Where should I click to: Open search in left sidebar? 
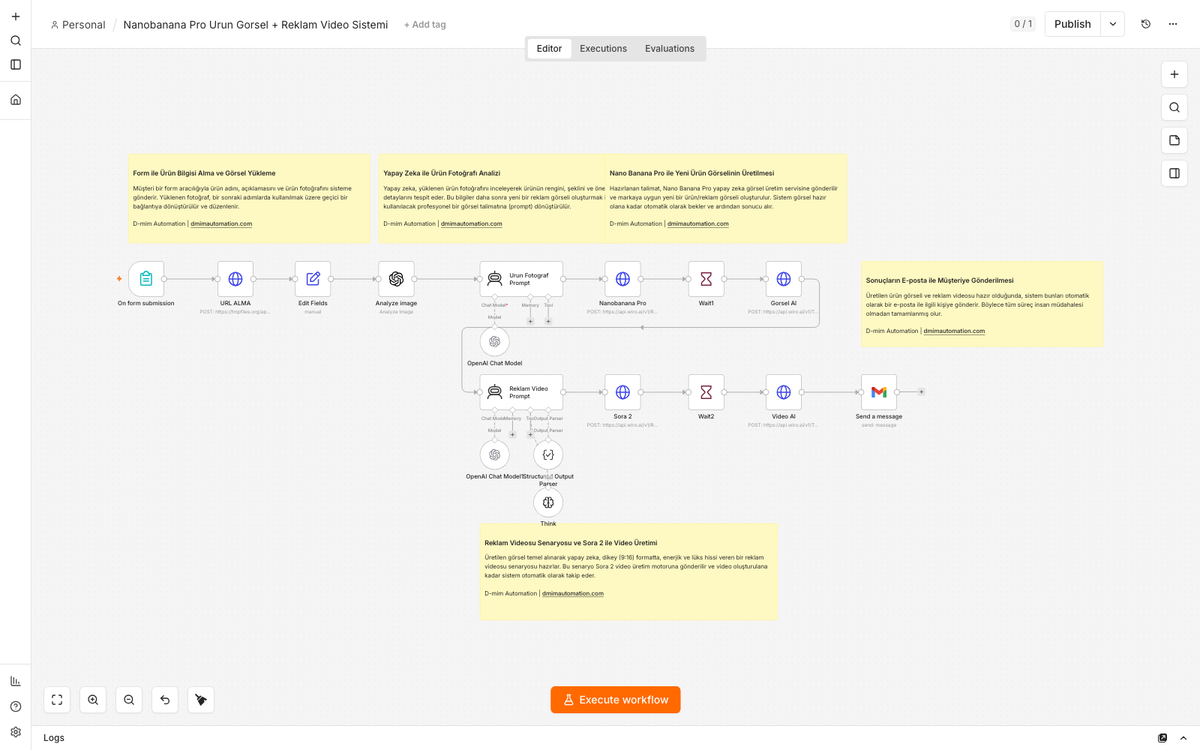15,40
